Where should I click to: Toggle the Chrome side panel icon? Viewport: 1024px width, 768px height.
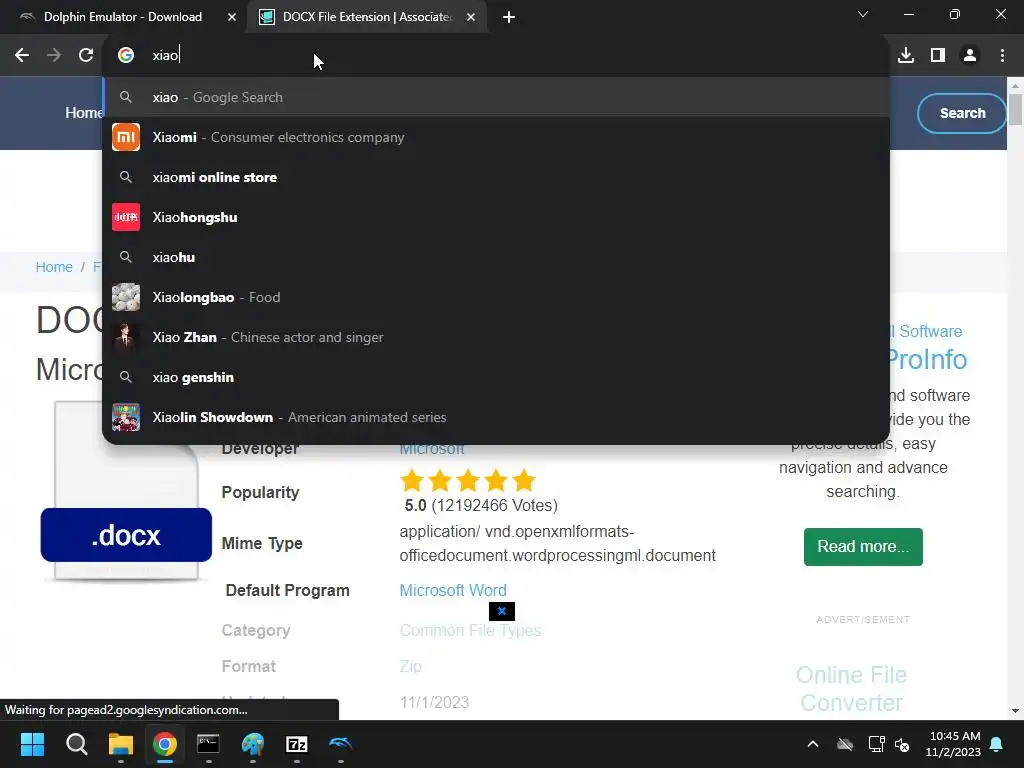tap(938, 56)
